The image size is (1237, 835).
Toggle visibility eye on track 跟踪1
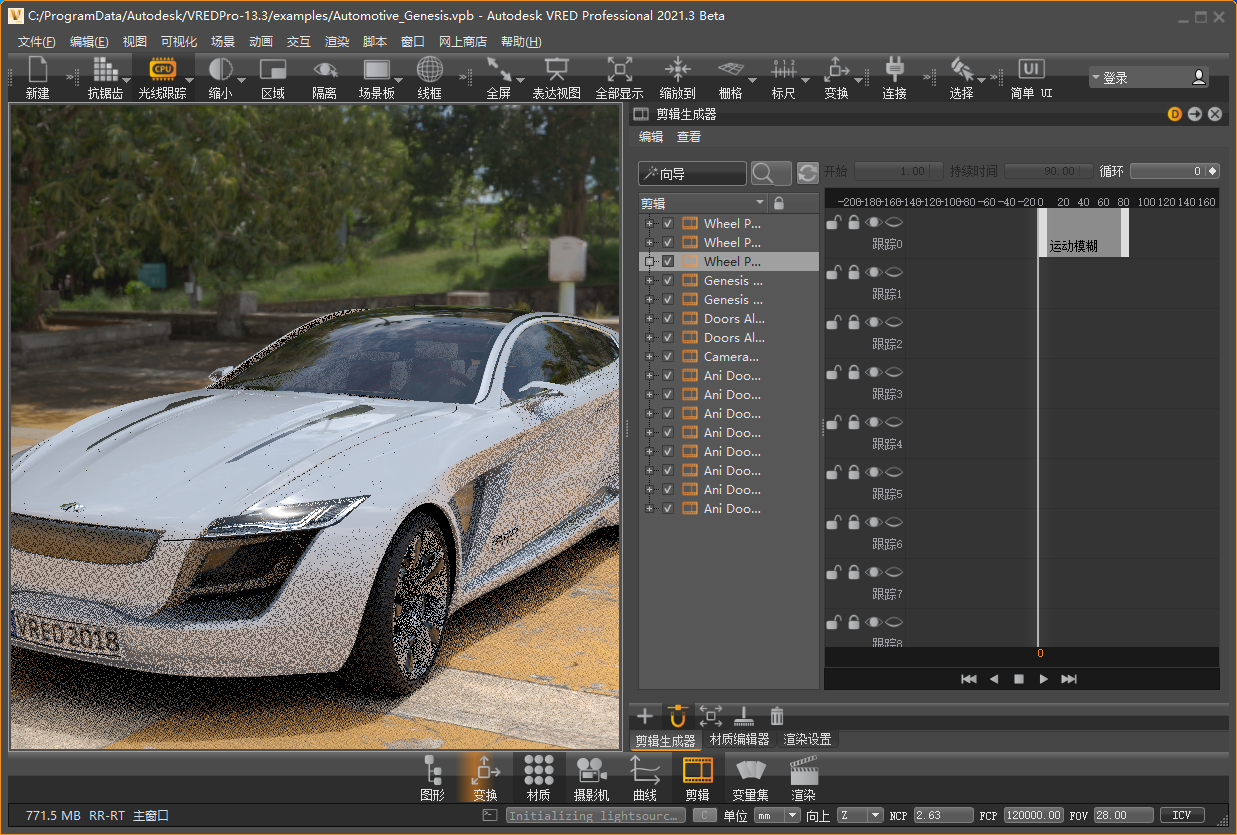tap(873, 273)
